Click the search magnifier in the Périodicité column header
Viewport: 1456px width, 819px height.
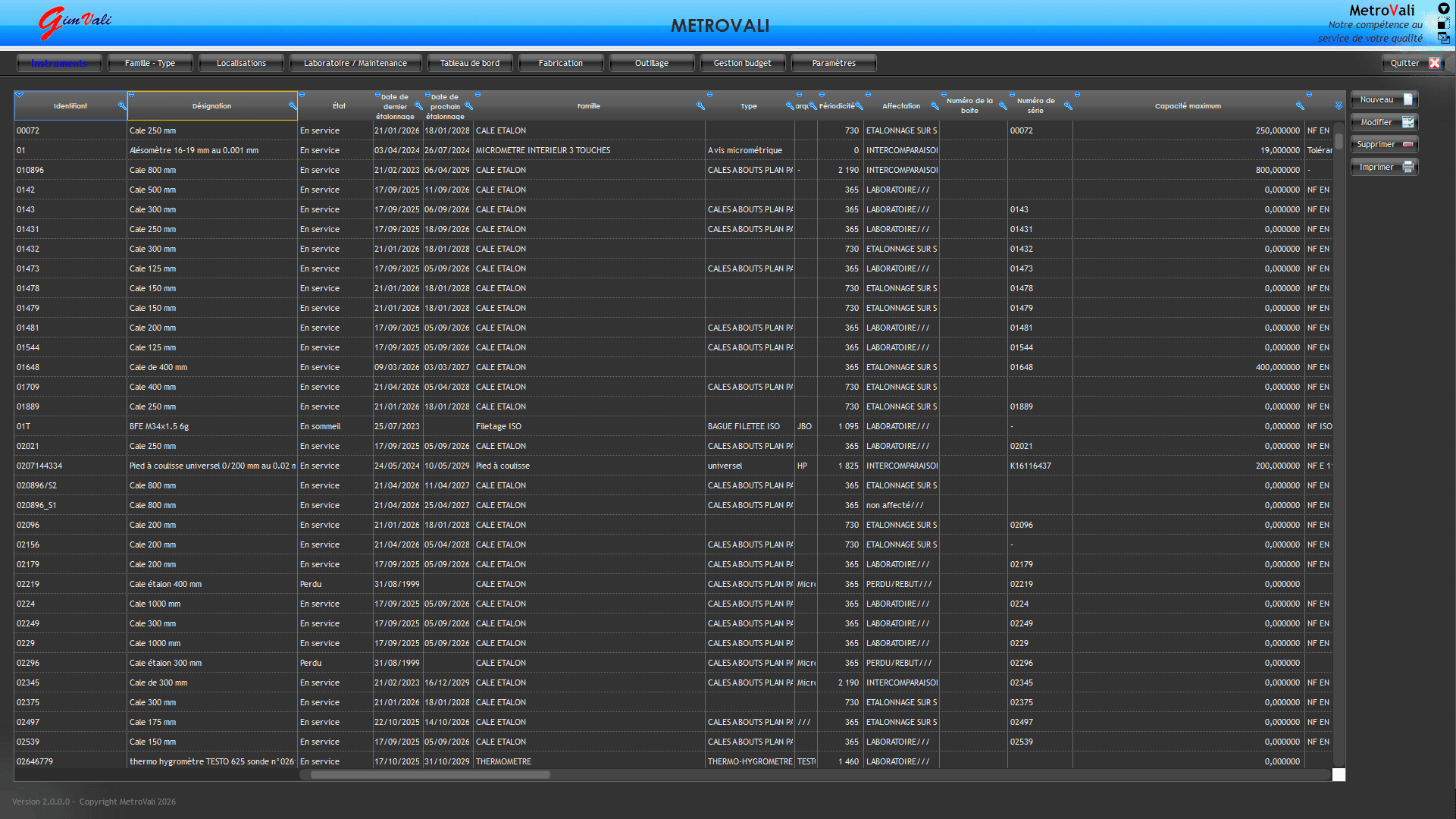pyautogui.click(x=859, y=106)
